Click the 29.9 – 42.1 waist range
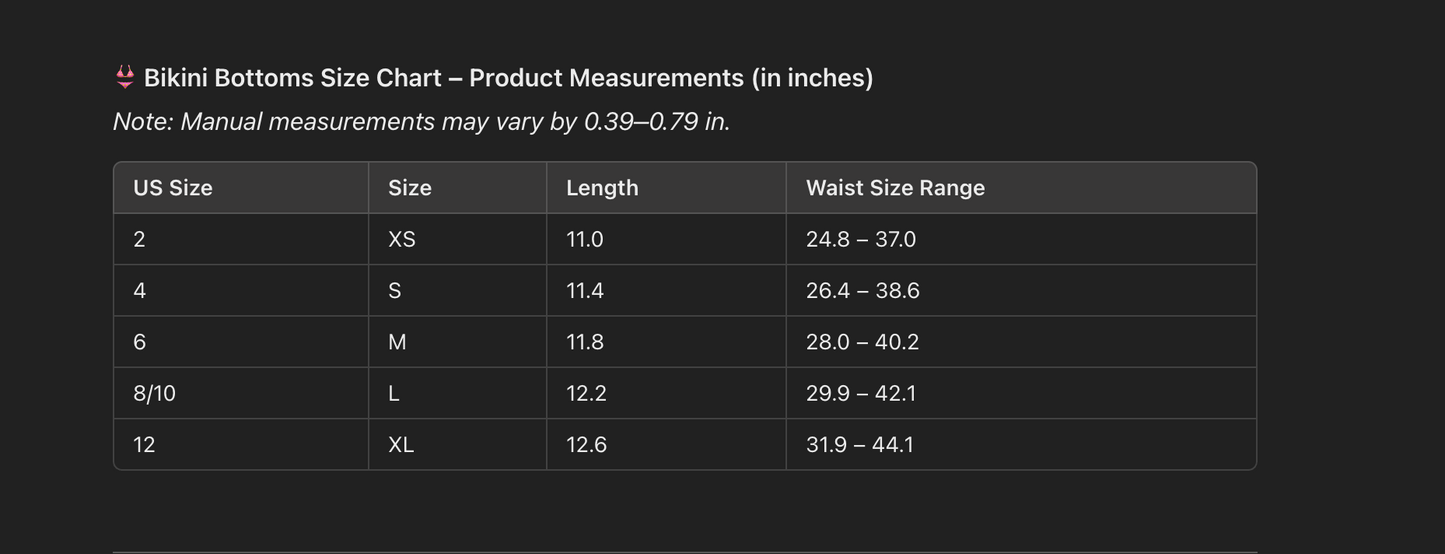The image size is (1445, 554). click(x=861, y=394)
